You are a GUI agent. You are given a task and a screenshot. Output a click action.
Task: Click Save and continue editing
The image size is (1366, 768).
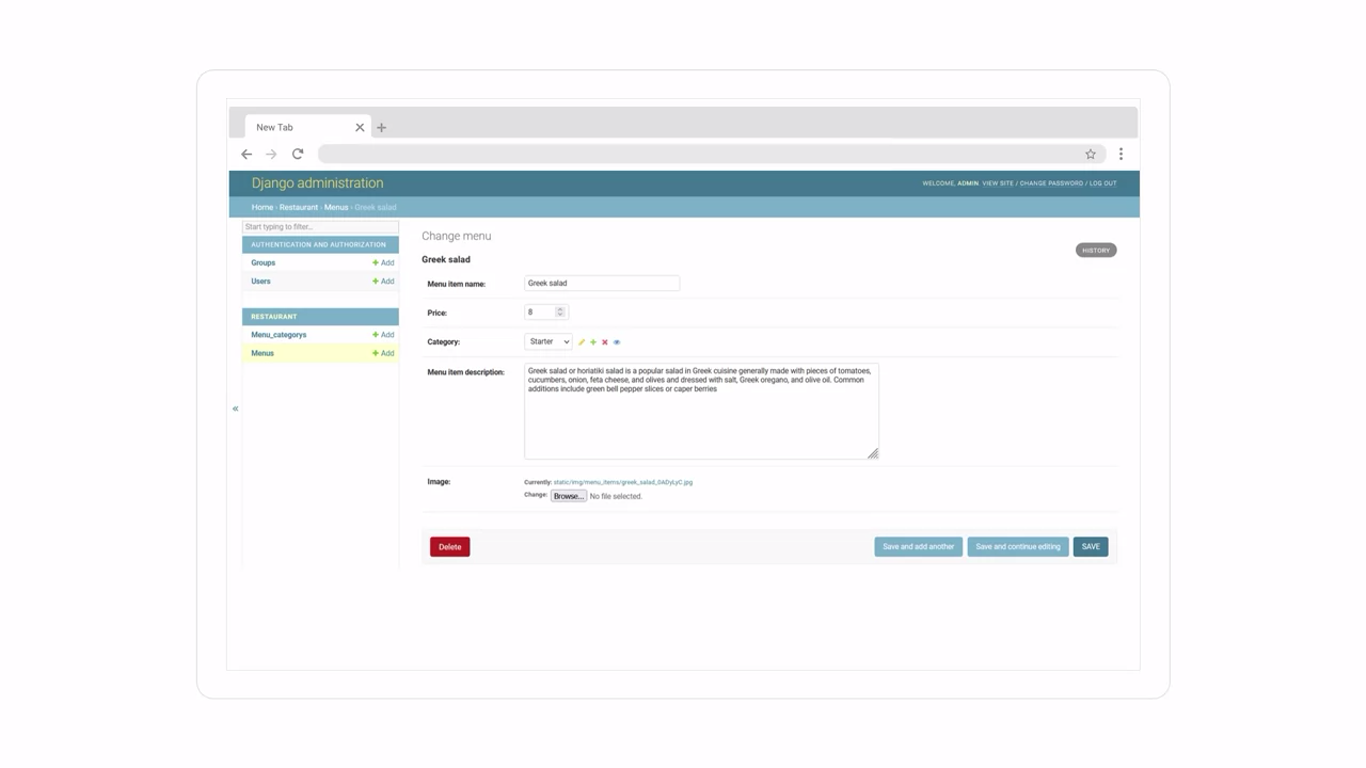coord(1017,547)
